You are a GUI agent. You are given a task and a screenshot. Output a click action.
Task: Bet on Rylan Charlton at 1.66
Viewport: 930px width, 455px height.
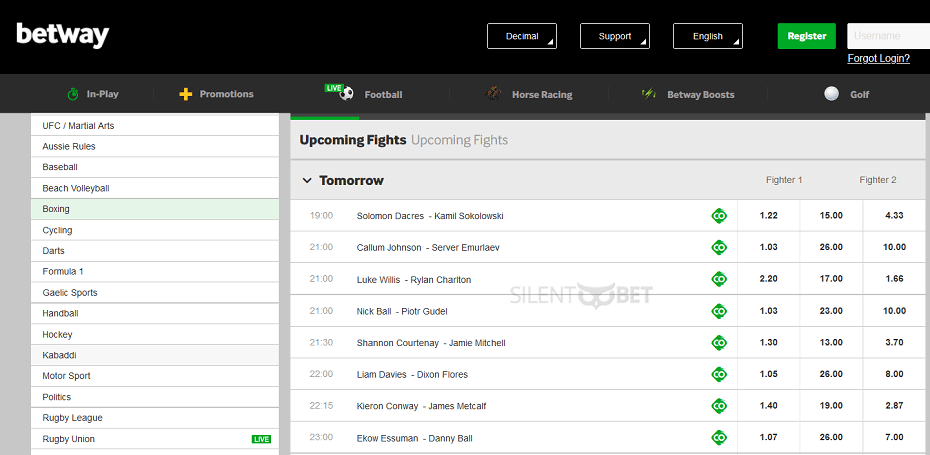894,279
